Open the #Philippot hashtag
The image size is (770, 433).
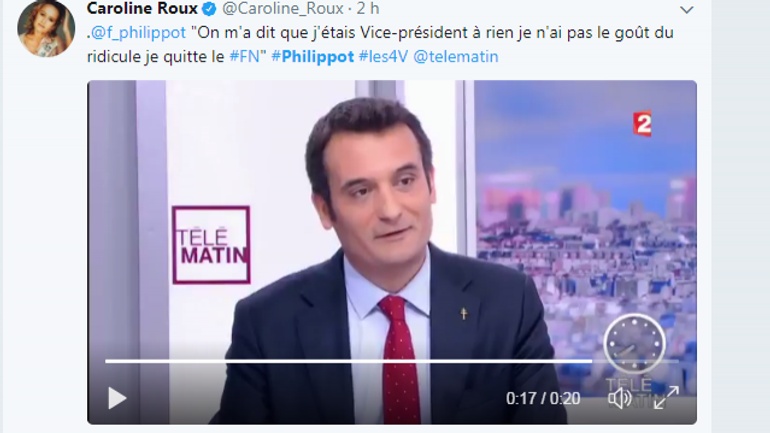tap(312, 56)
